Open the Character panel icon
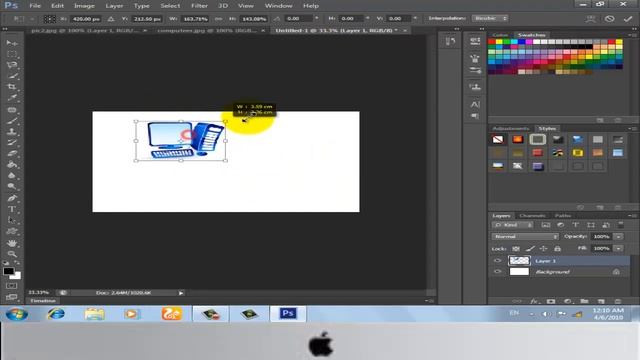The height and width of the screenshot is (360, 640). tap(475, 104)
